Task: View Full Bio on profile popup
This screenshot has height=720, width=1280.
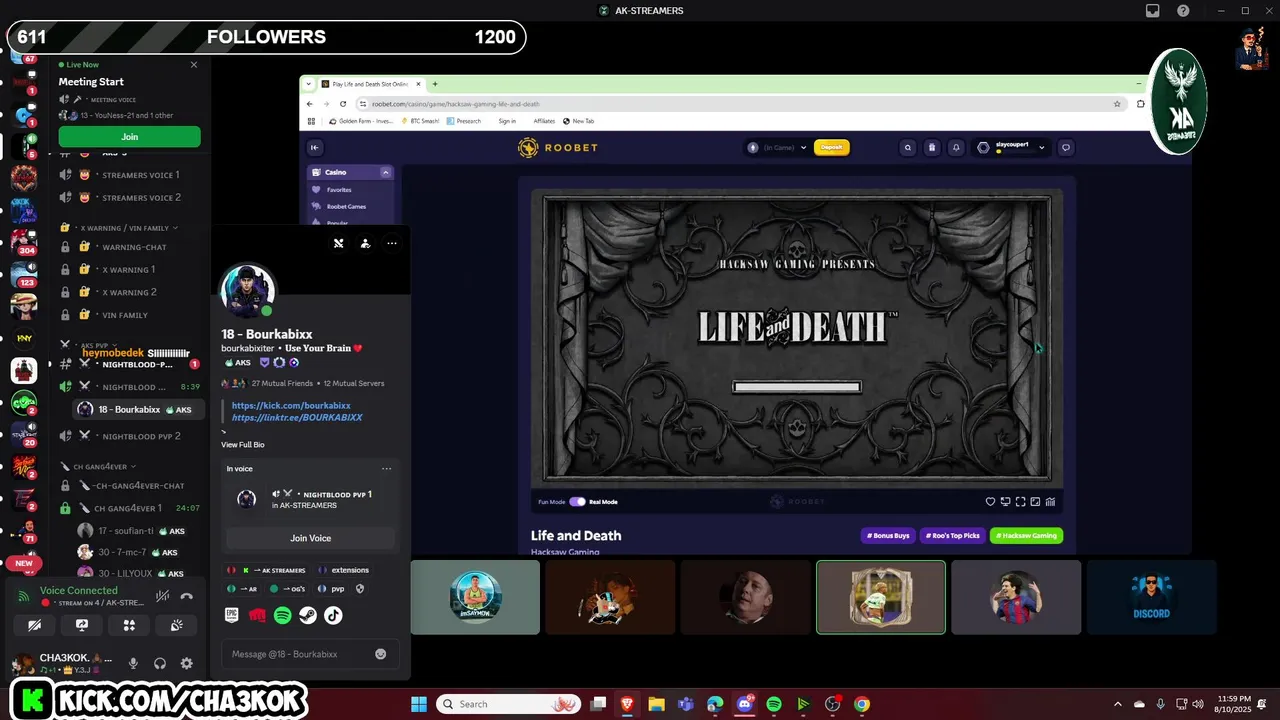Action: [x=243, y=445]
